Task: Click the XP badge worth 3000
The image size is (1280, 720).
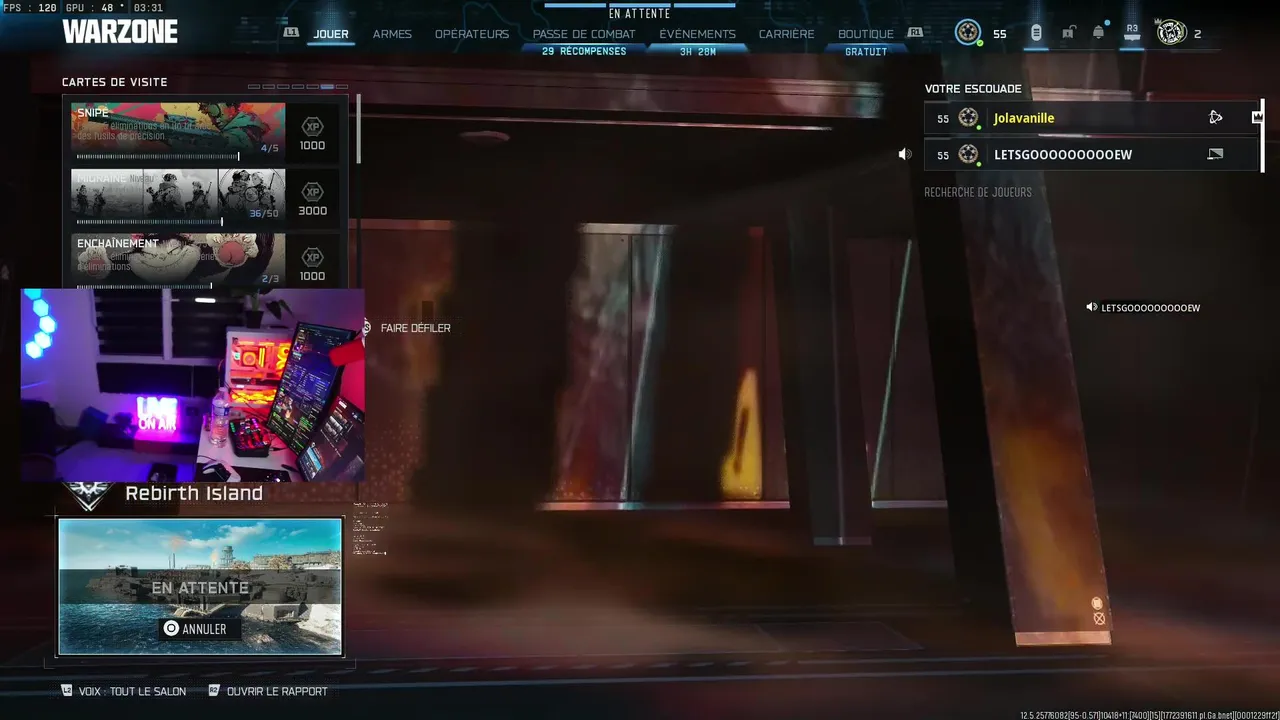Action: tap(312, 192)
